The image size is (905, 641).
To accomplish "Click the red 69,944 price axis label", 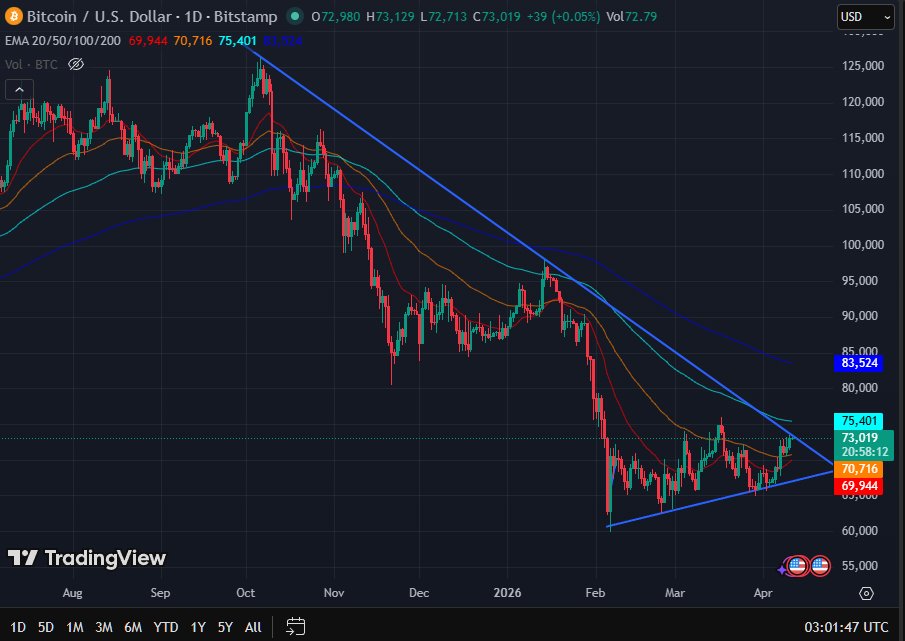I will [x=859, y=486].
